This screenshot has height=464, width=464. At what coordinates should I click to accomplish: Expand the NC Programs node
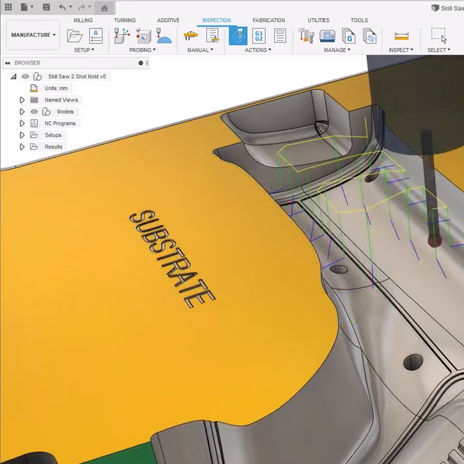(22, 123)
